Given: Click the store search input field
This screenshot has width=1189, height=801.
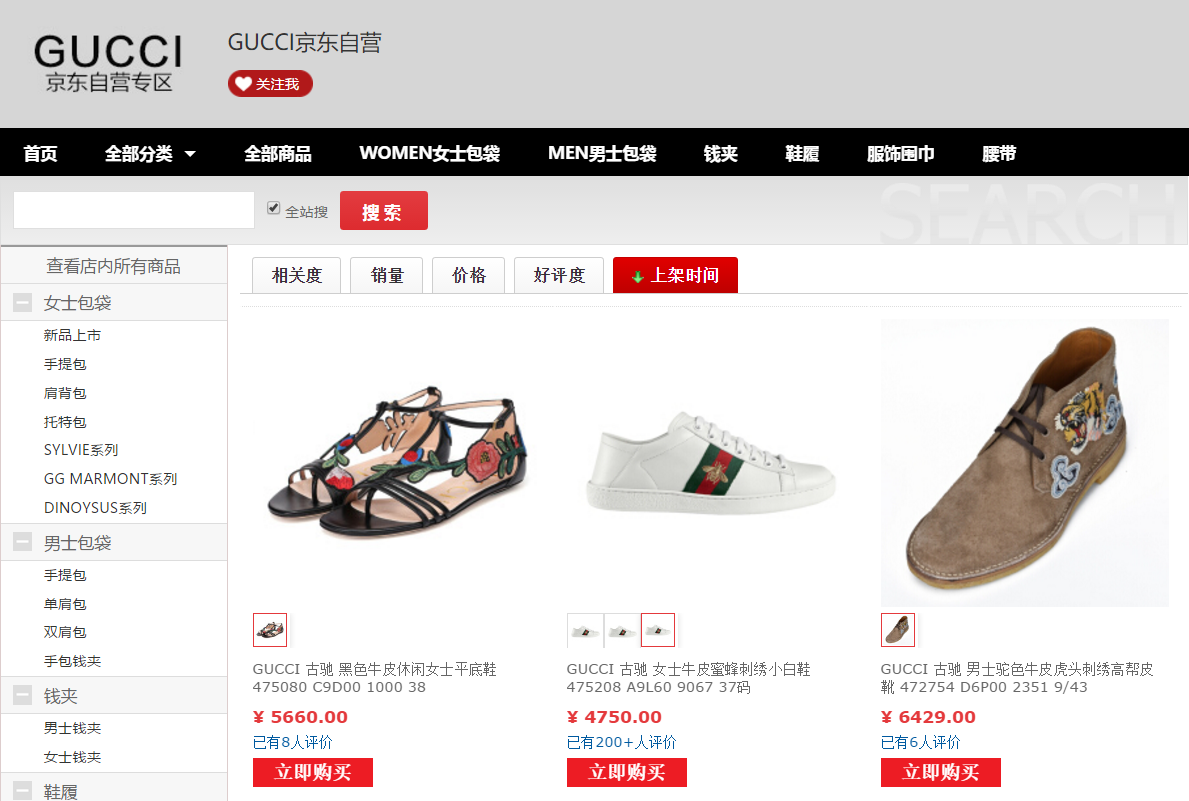Looking at the screenshot, I should point(134,210).
